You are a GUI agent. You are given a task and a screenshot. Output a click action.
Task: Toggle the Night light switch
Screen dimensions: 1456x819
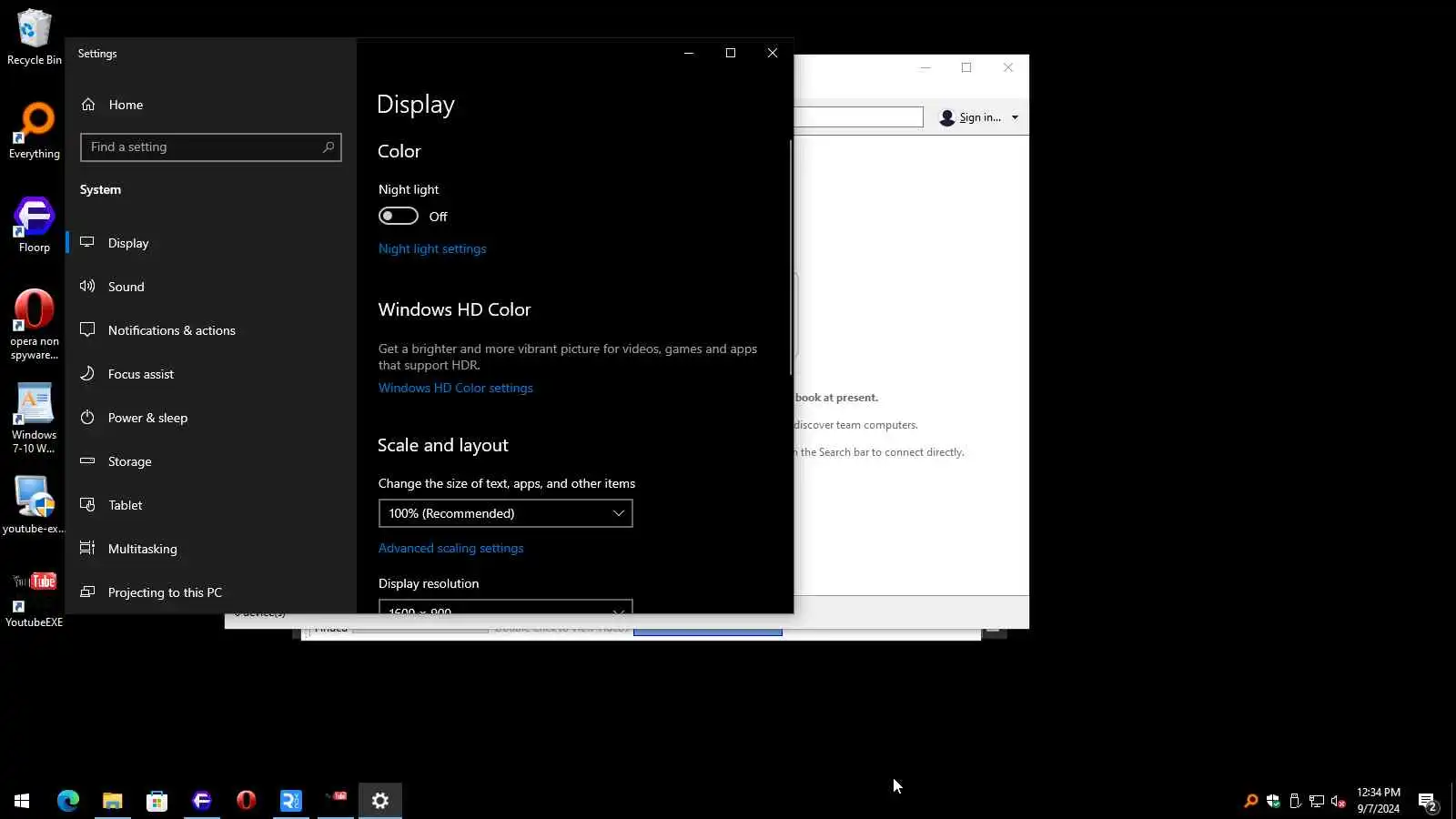pos(399,216)
